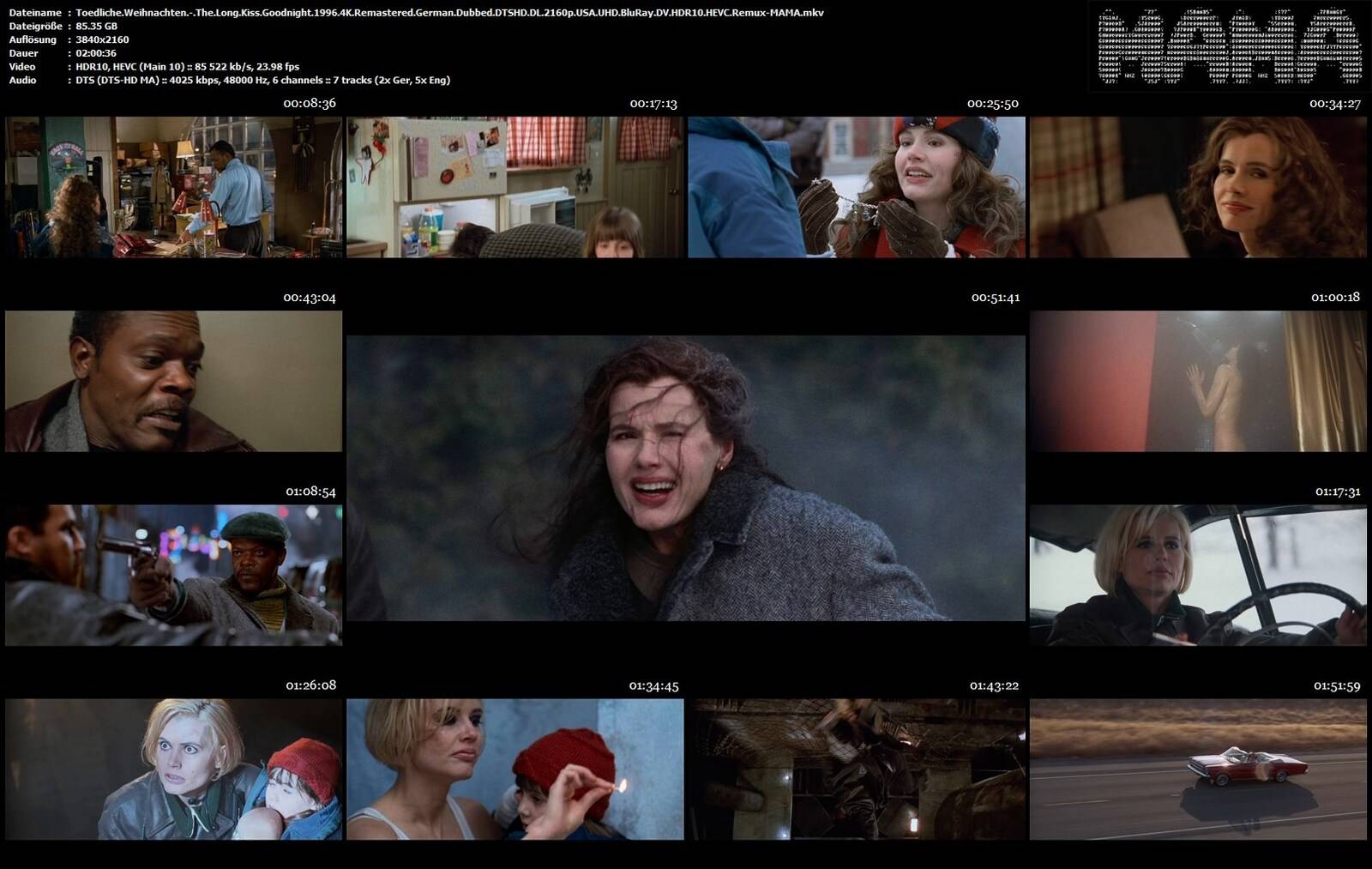Click the 85.35 GB file size value

coord(96,26)
